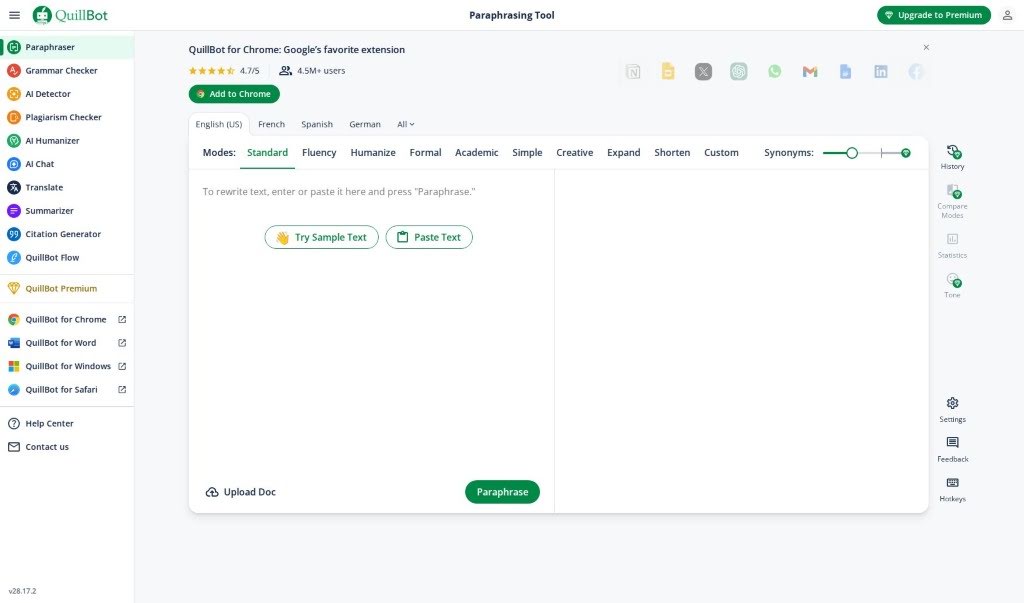Click the Try Sample Text button
Viewport: 1024px width, 603px height.
pos(321,237)
